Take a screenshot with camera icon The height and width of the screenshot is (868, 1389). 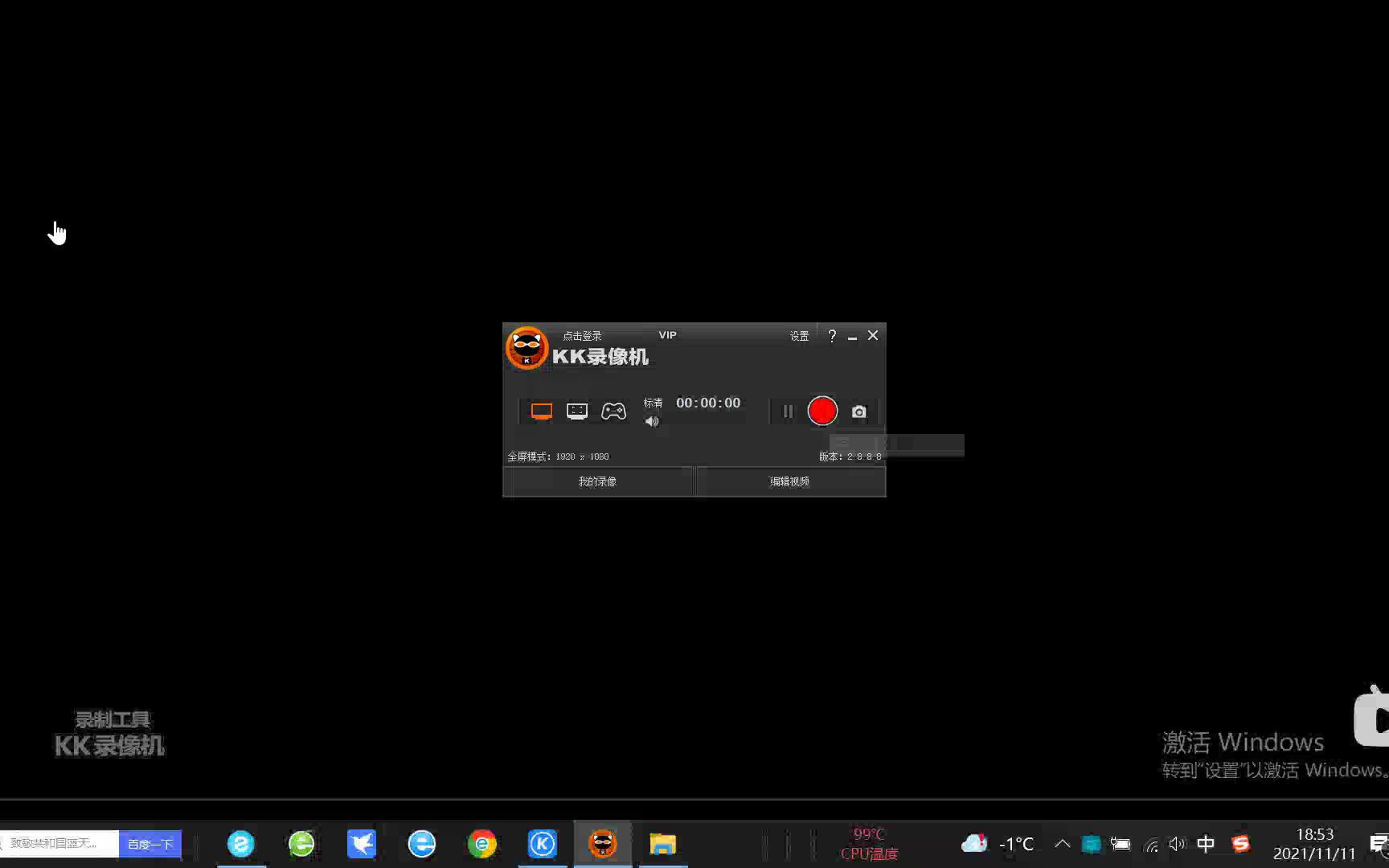click(858, 411)
